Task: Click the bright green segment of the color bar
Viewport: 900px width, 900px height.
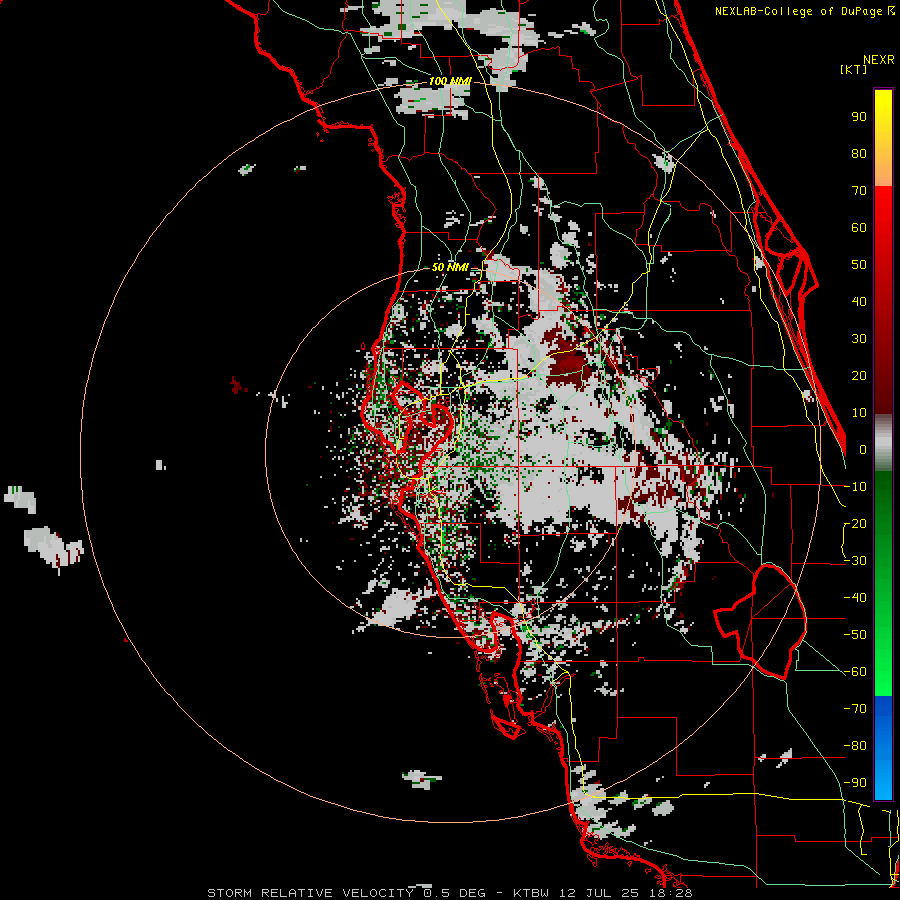Action: coord(883,649)
